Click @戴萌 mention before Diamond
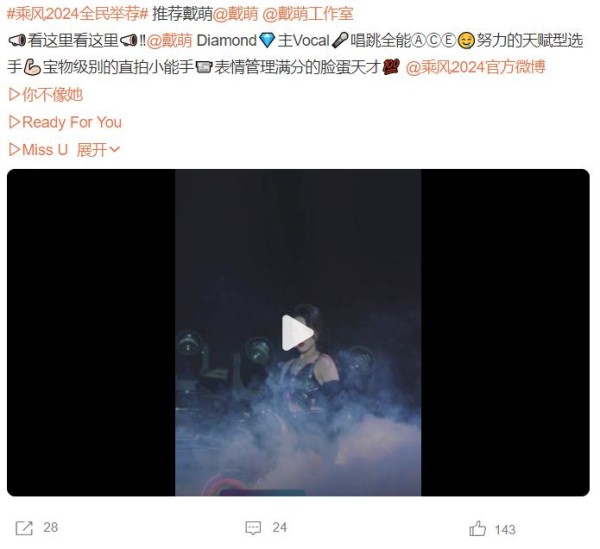The image size is (600, 549). 169,41
